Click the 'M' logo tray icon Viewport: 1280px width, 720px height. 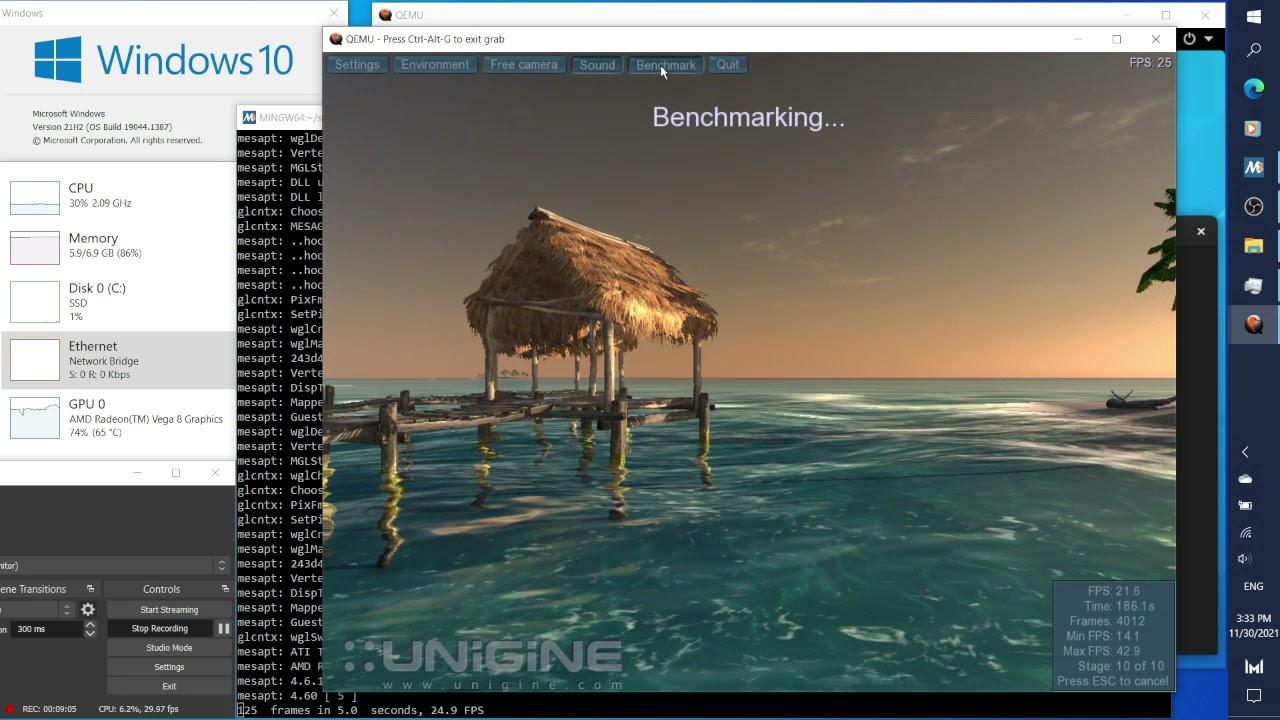[1254, 667]
